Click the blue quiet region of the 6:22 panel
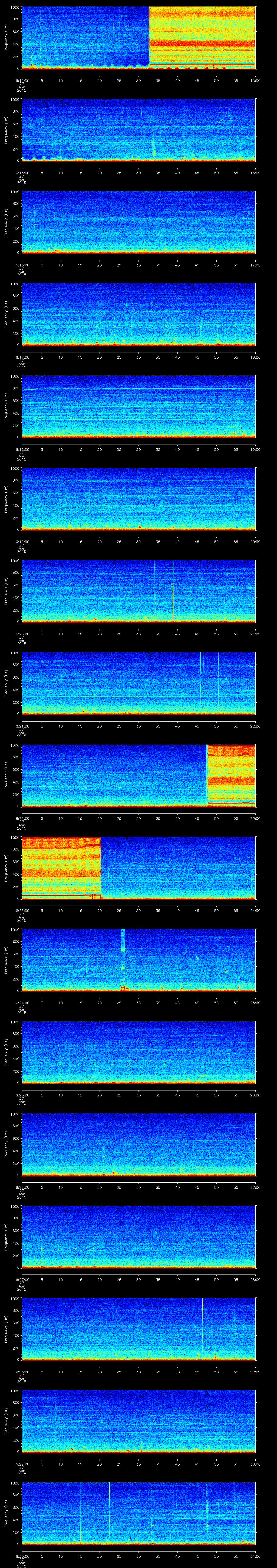This screenshot has width=277, height=1568. click(x=114, y=775)
